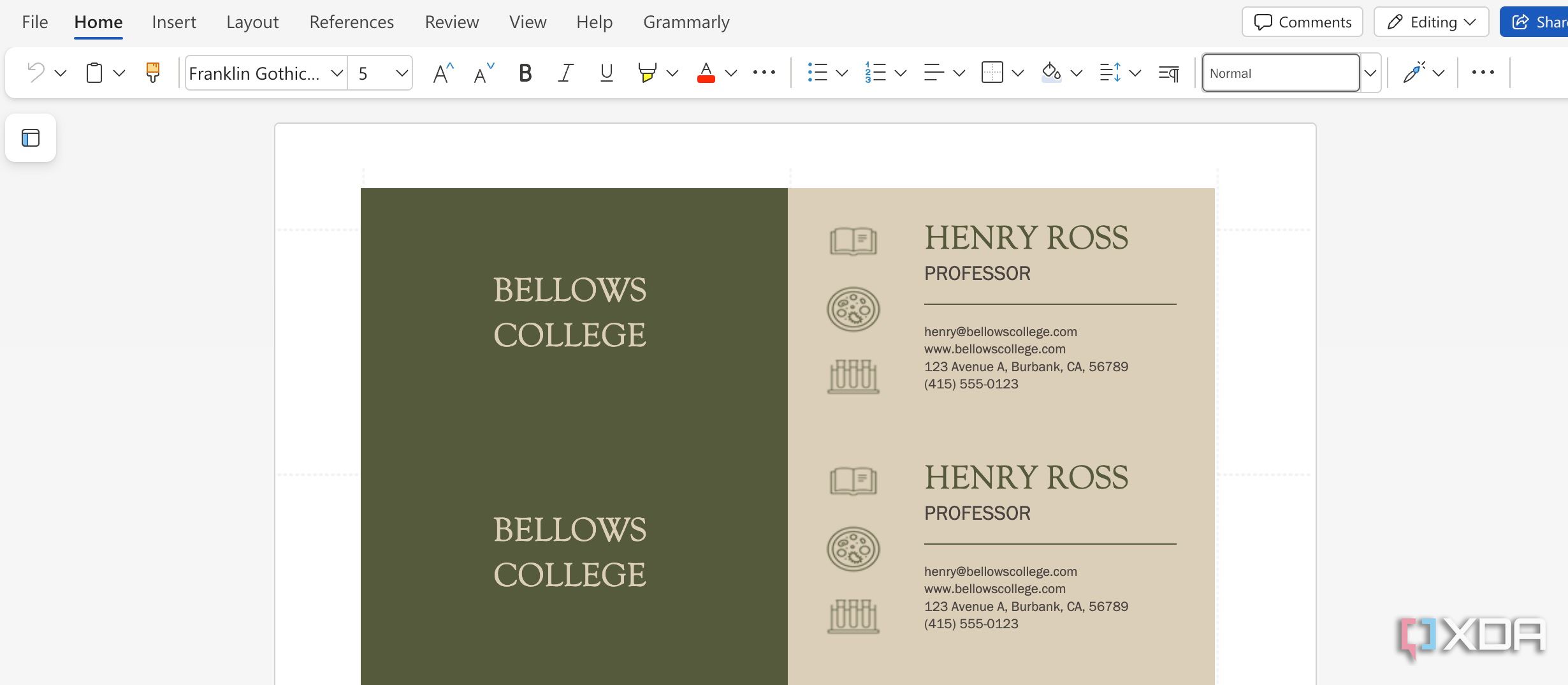
Task: Toggle paragraph marks display
Action: pos(1168,73)
